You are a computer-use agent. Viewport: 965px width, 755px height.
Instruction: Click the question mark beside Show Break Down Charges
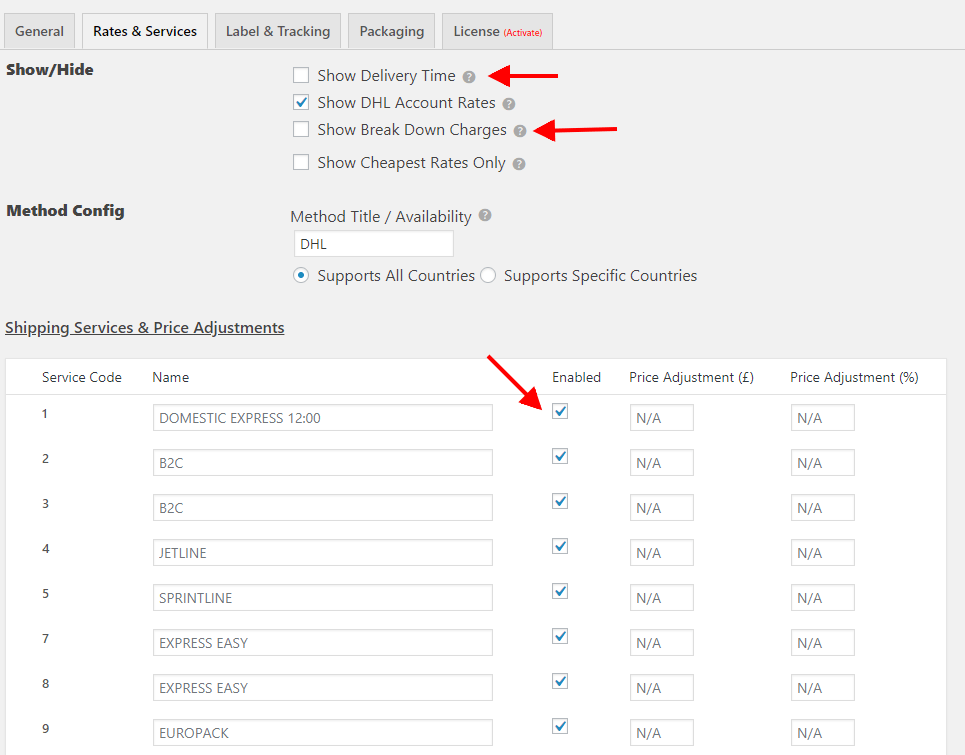519,130
